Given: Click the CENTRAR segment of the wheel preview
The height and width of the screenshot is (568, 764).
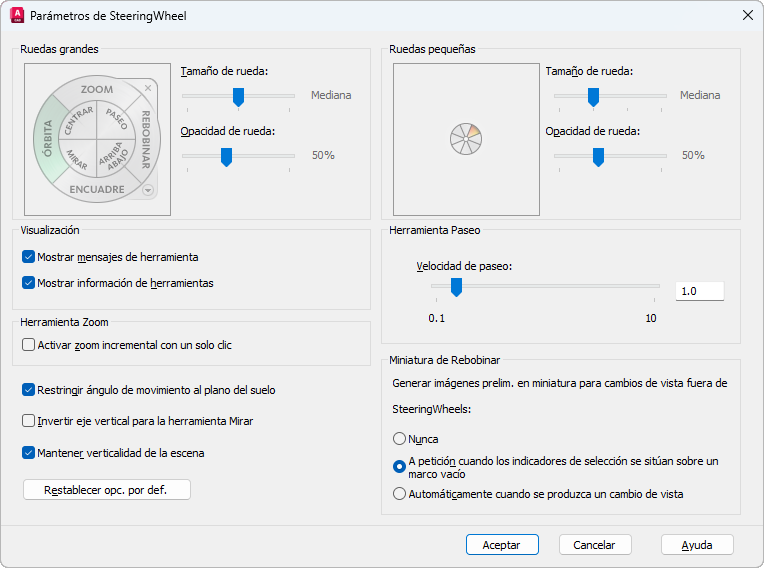Looking at the screenshot, I should 78,120.
